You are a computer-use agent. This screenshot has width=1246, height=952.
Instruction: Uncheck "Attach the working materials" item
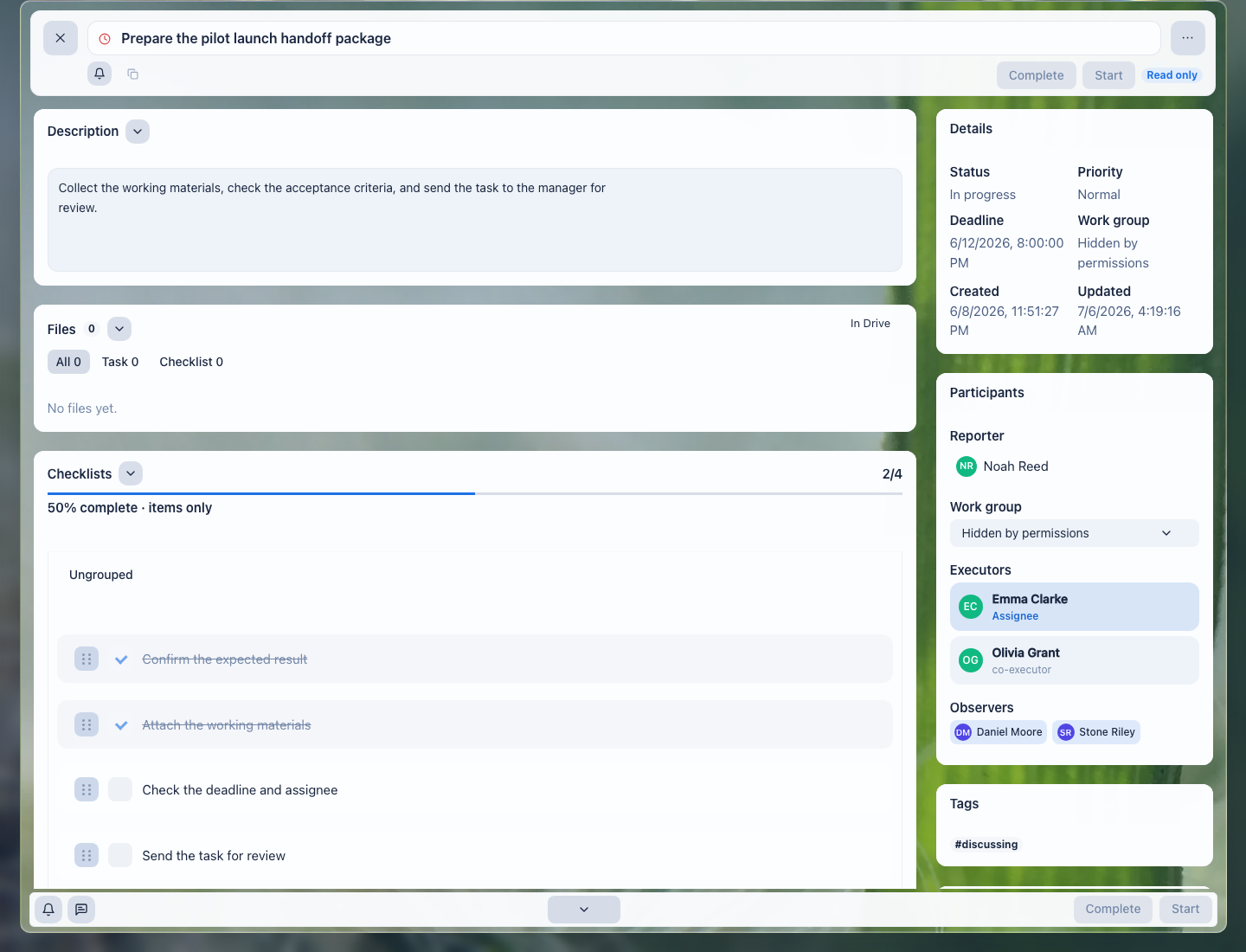(121, 724)
